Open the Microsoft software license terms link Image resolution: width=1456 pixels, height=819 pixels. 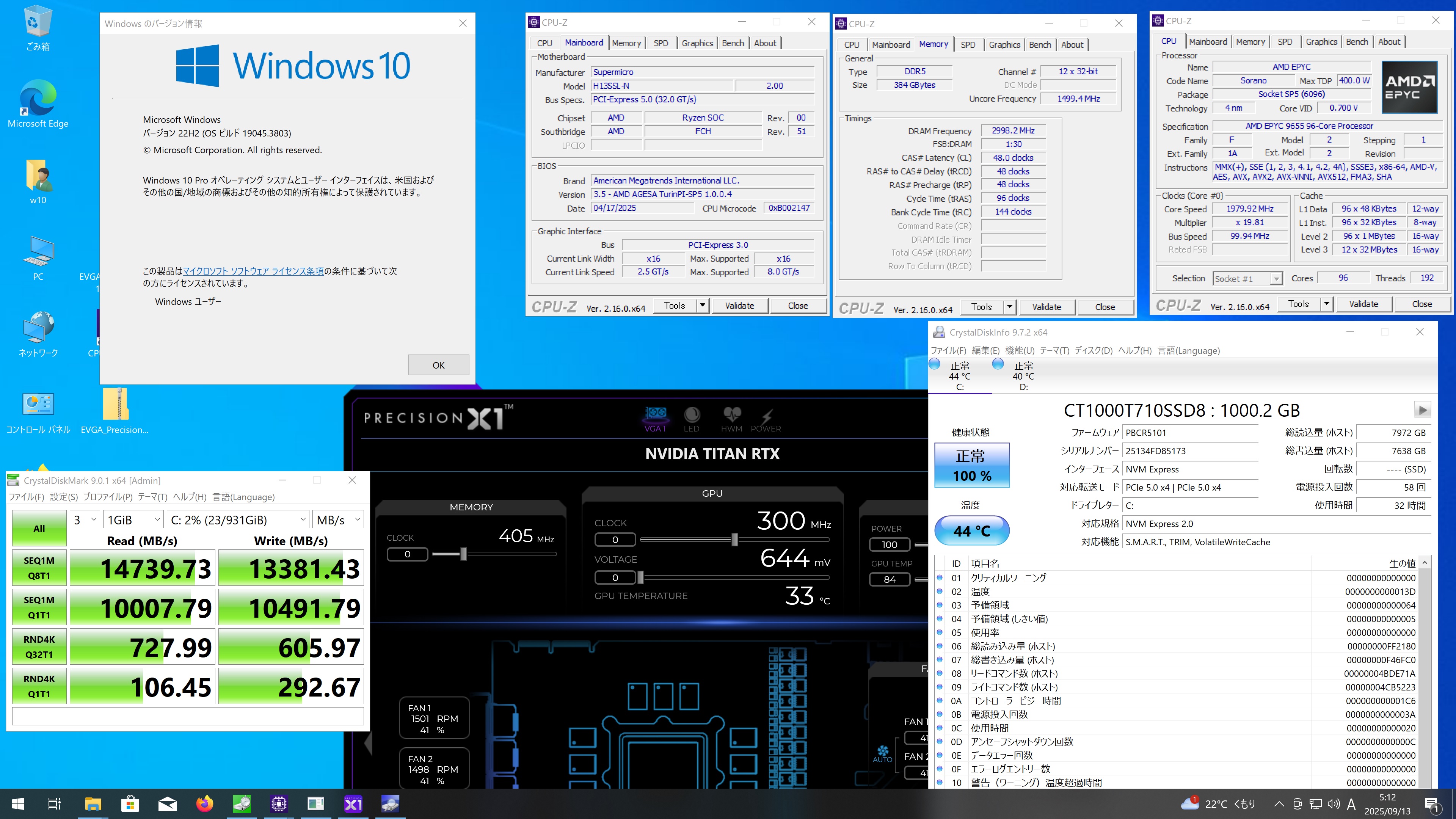(x=253, y=271)
